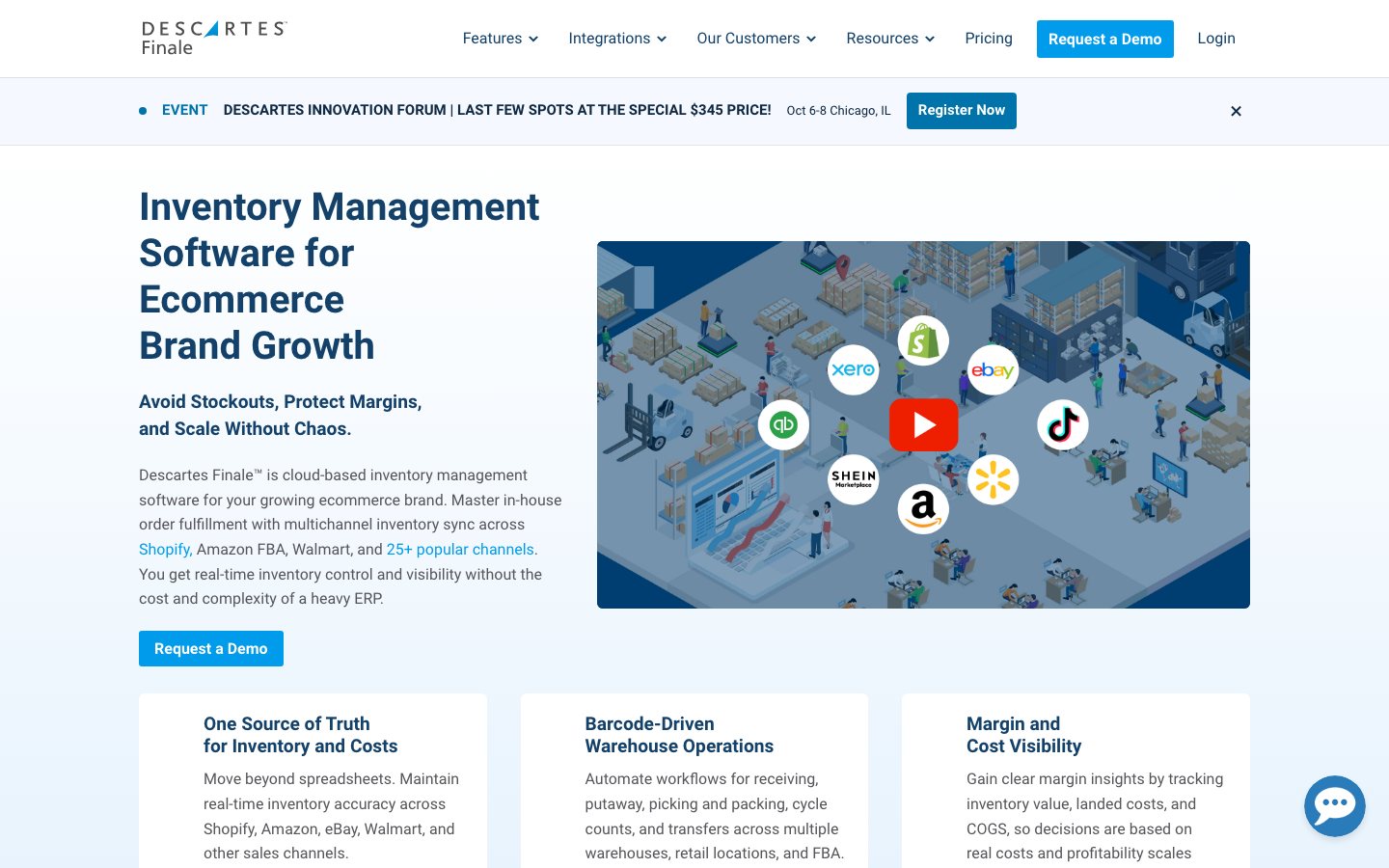Click the Descartes Finale logo
Viewport: 1389px width, 868px height.
(x=214, y=39)
